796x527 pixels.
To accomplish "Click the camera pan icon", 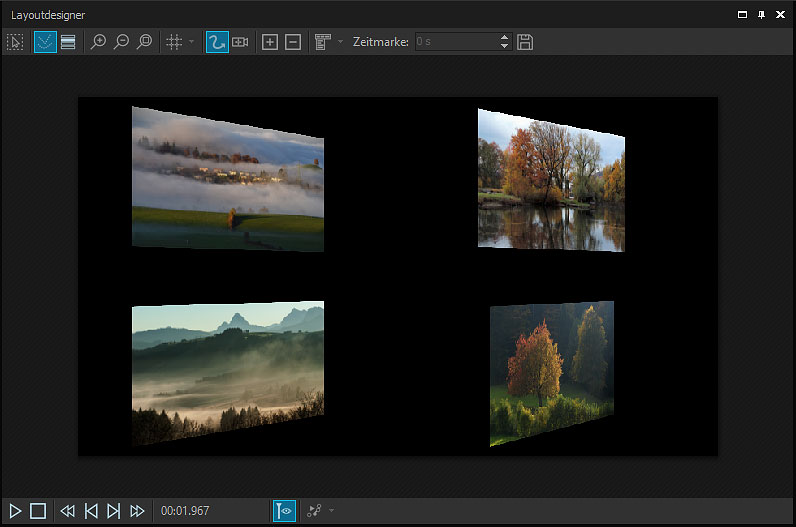I will [x=240, y=42].
